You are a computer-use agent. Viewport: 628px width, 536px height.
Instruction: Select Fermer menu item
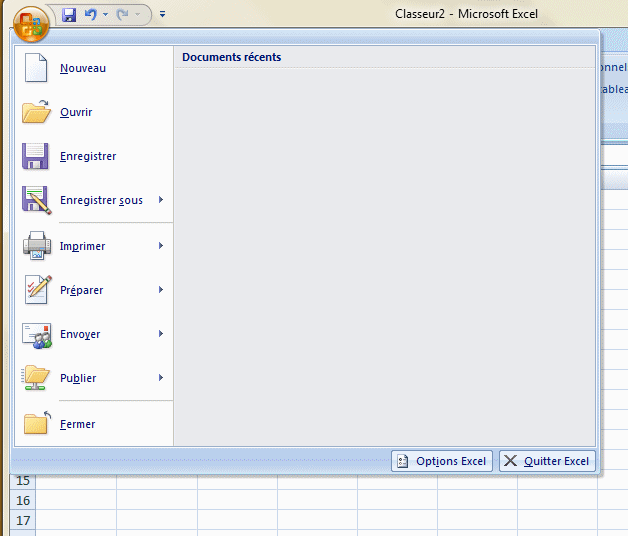tap(78, 424)
